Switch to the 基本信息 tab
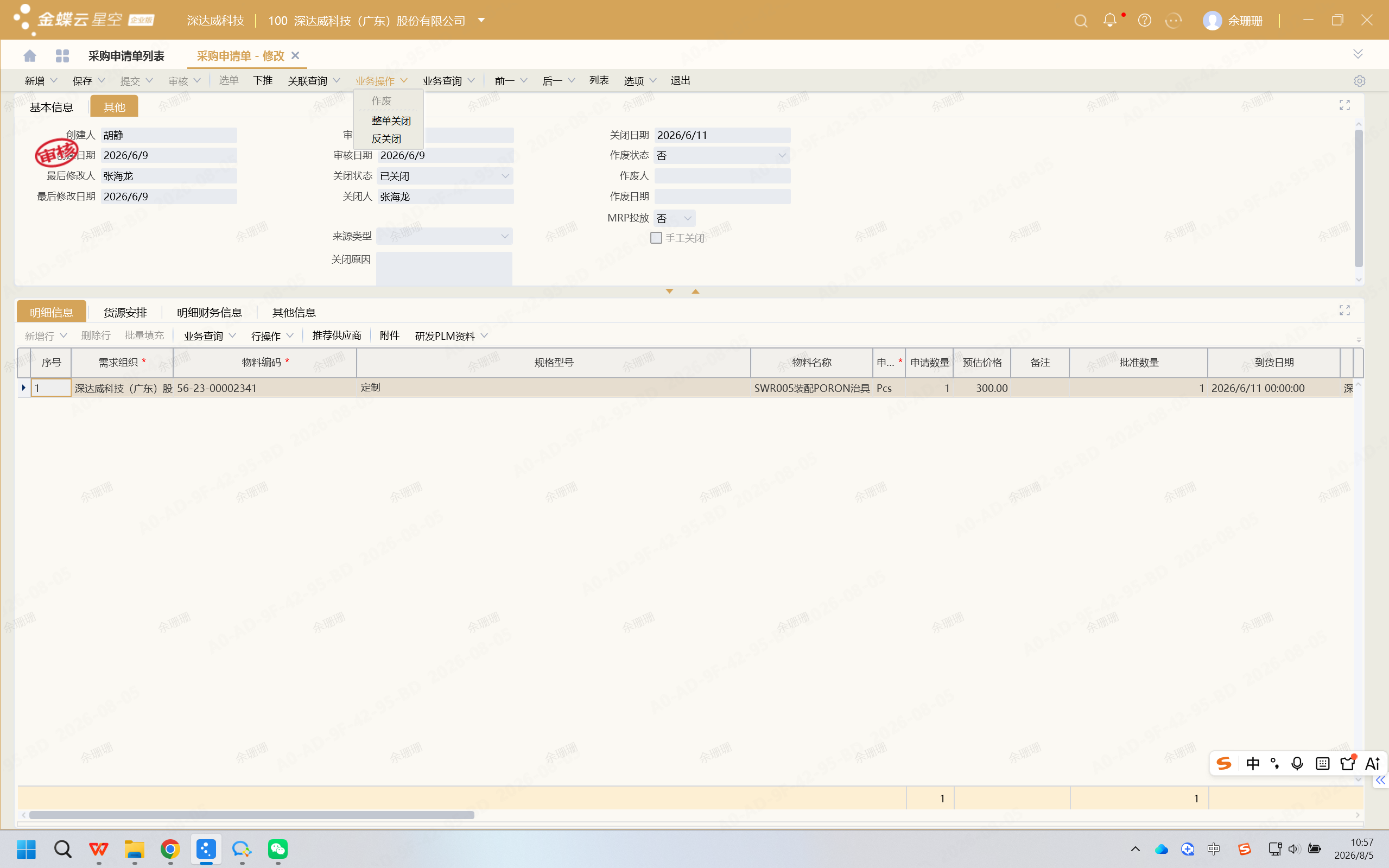Screen dimensions: 1389x868 click(52, 107)
